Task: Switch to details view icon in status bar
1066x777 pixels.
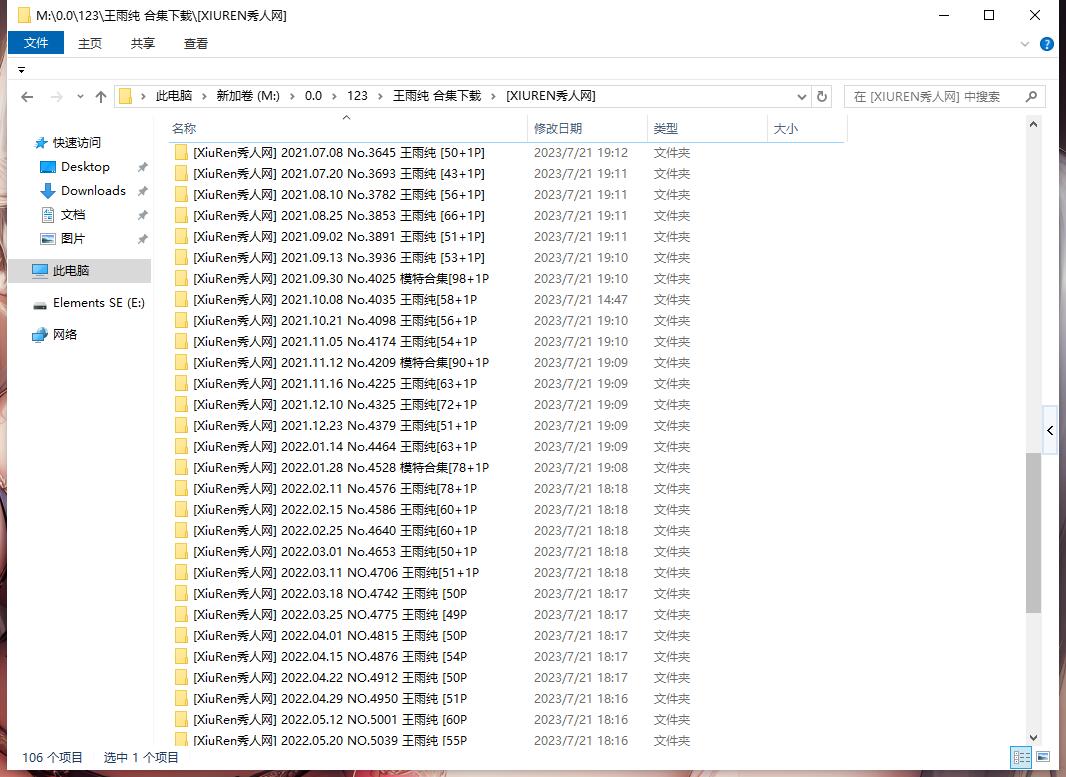Action: tap(1021, 757)
